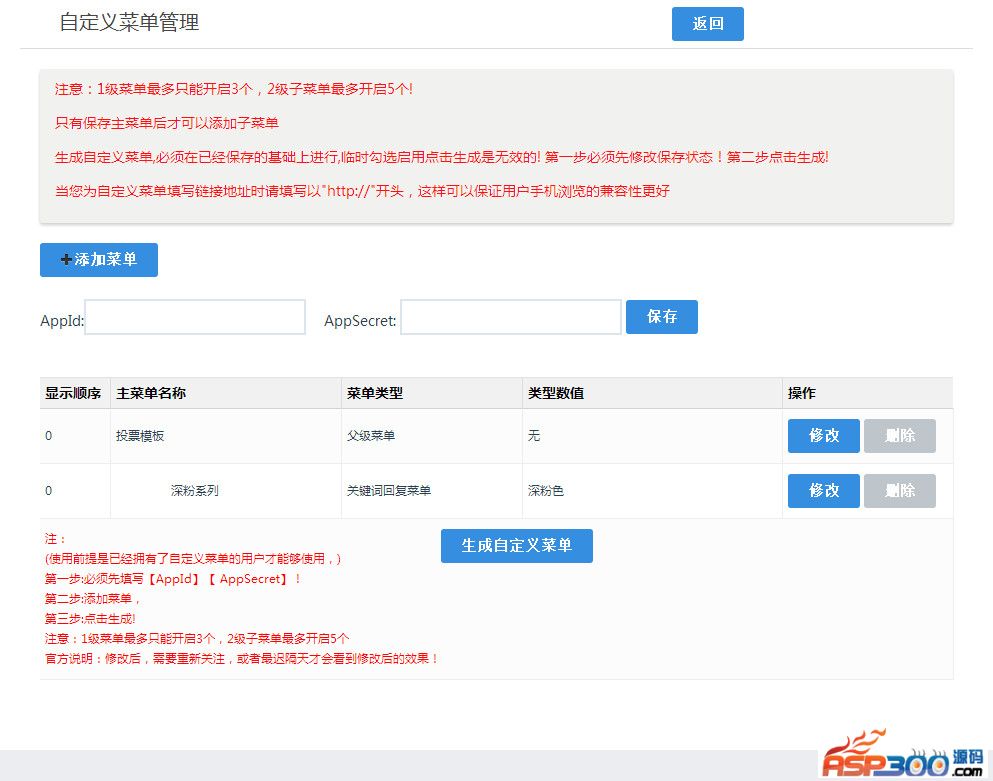993x781 pixels.
Task: Click the note line 第三步:点击生成!
Action: [x=90, y=619]
